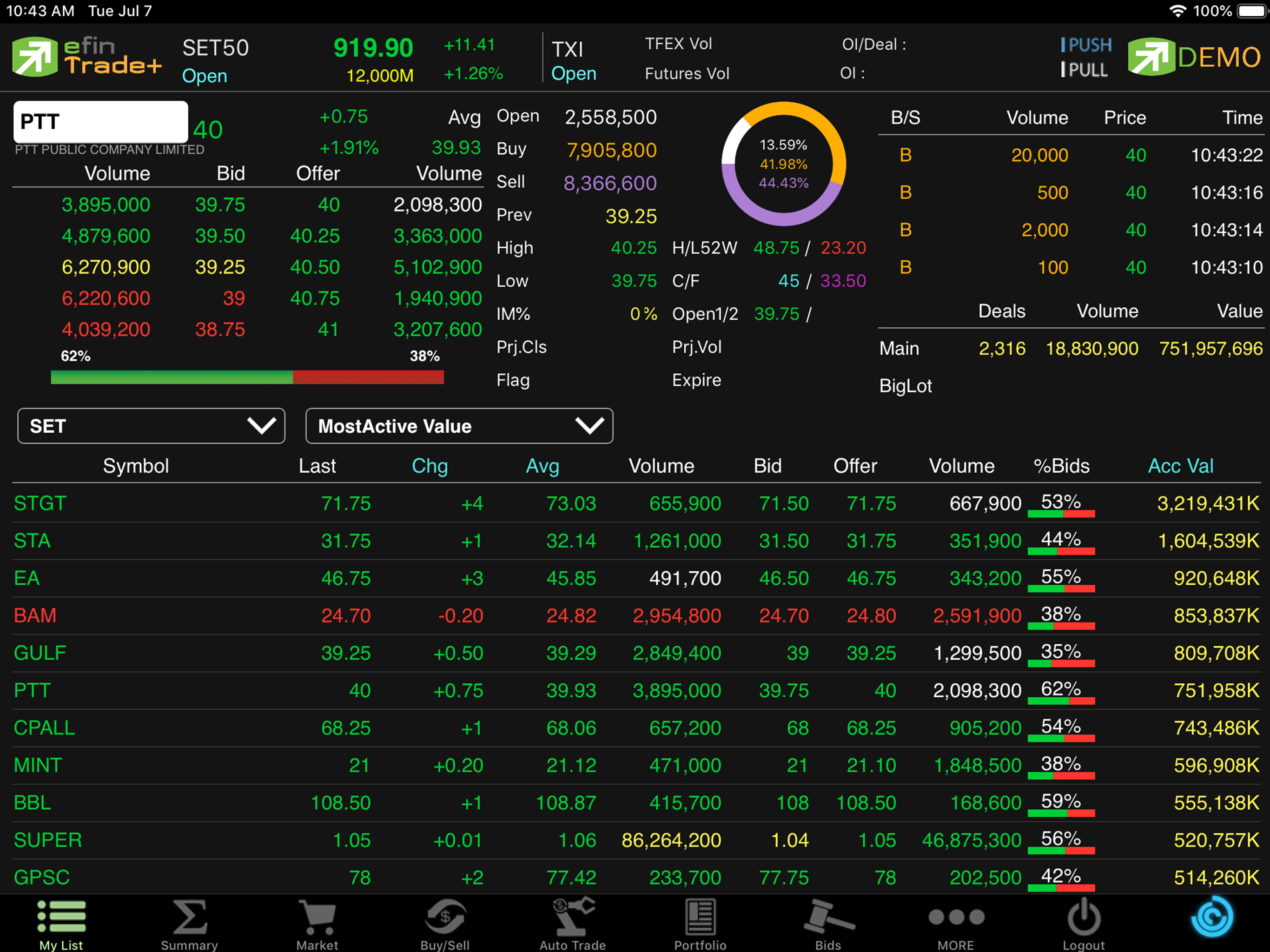The height and width of the screenshot is (952, 1270).
Task: Open the Bids gavel icon
Action: click(x=828, y=916)
